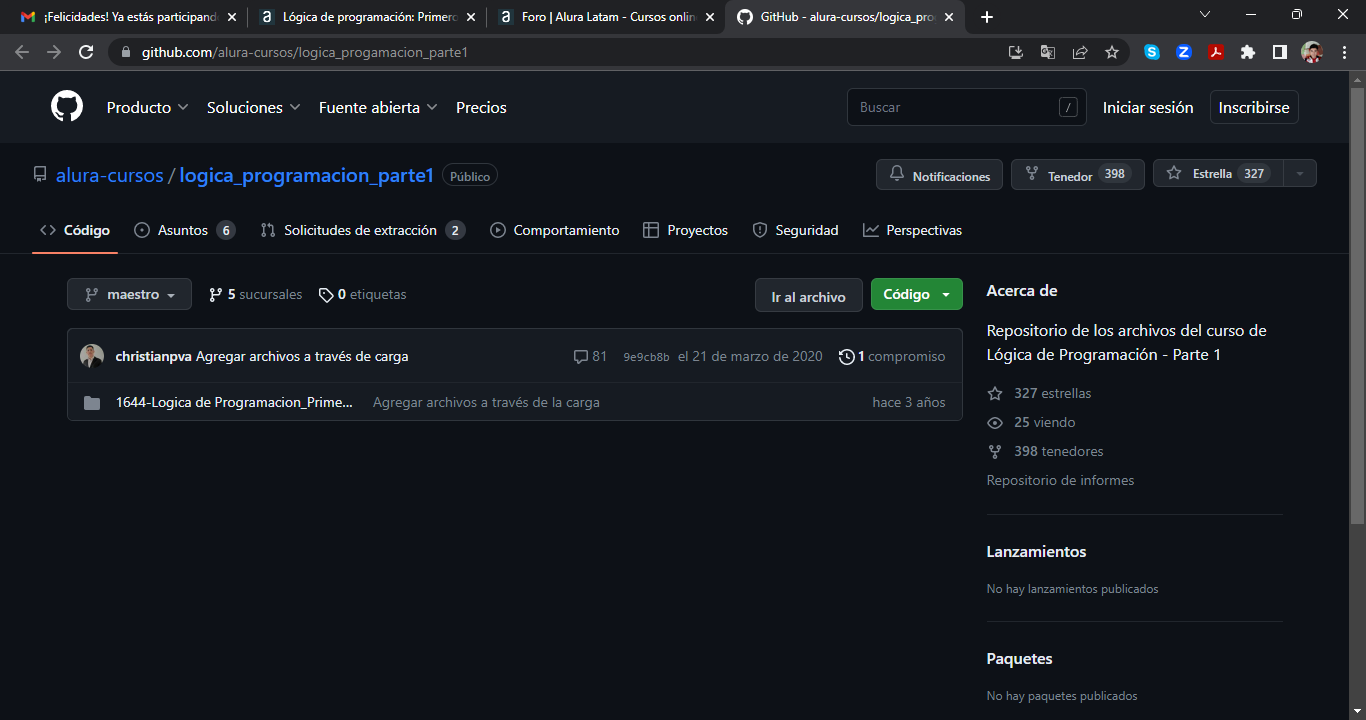Click the Inscribirse button
This screenshot has height=720, width=1366.
click(x=1254, y=107)
